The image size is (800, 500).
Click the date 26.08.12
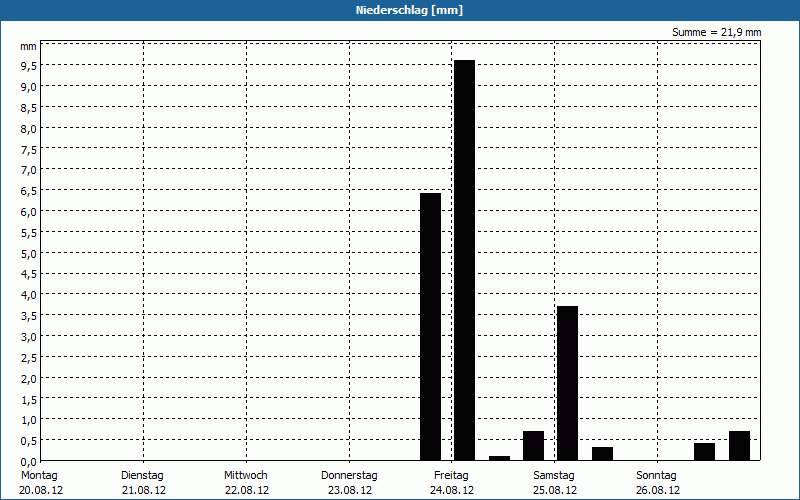[658, 490]
